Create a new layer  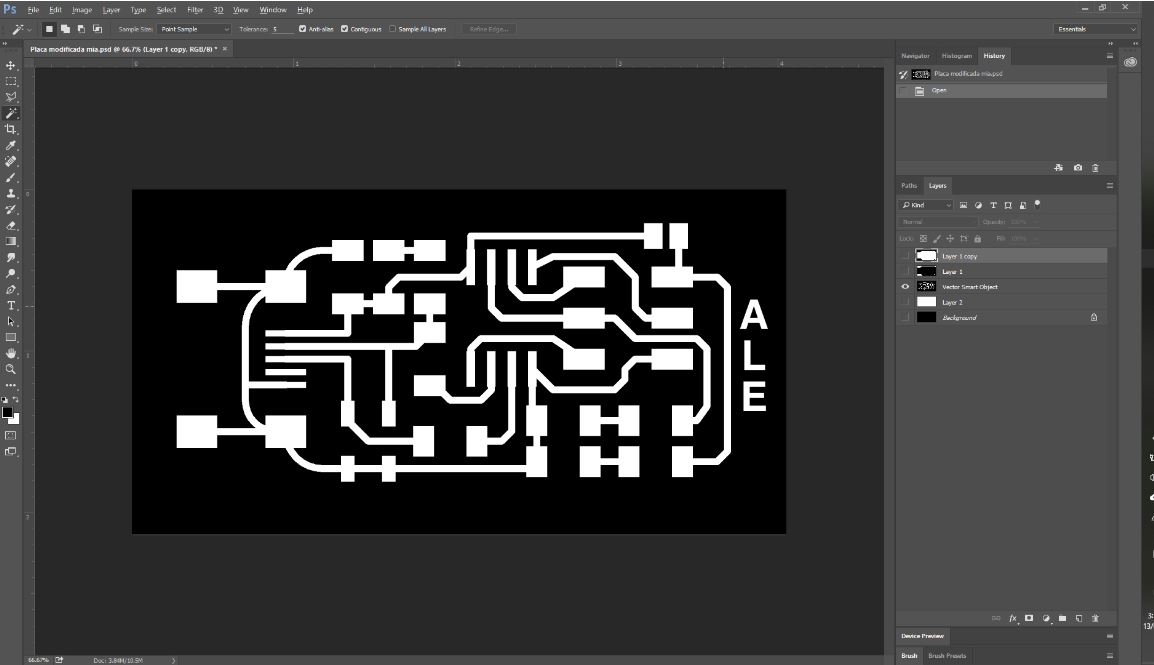1079,619
